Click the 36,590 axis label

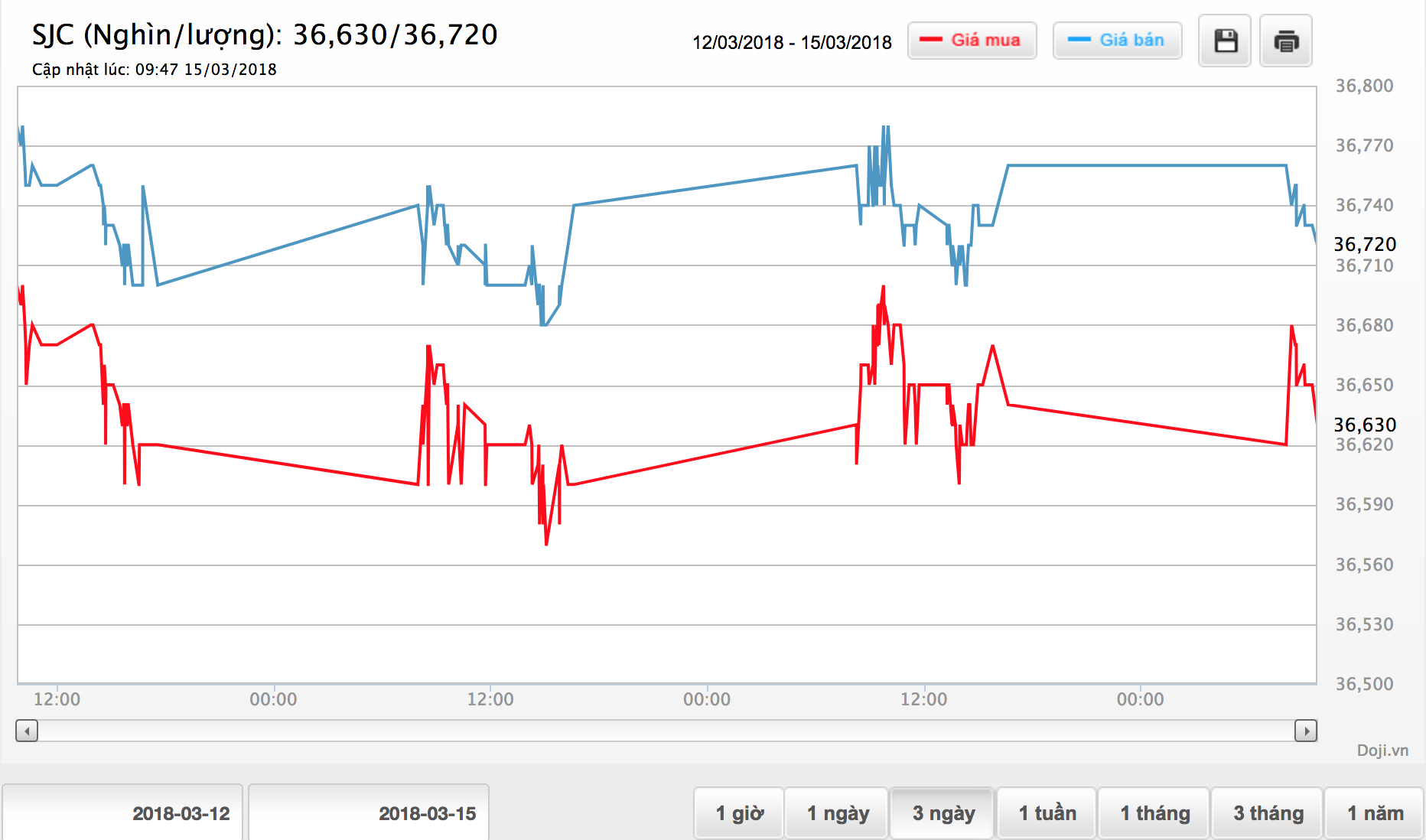pos(1364,504)
